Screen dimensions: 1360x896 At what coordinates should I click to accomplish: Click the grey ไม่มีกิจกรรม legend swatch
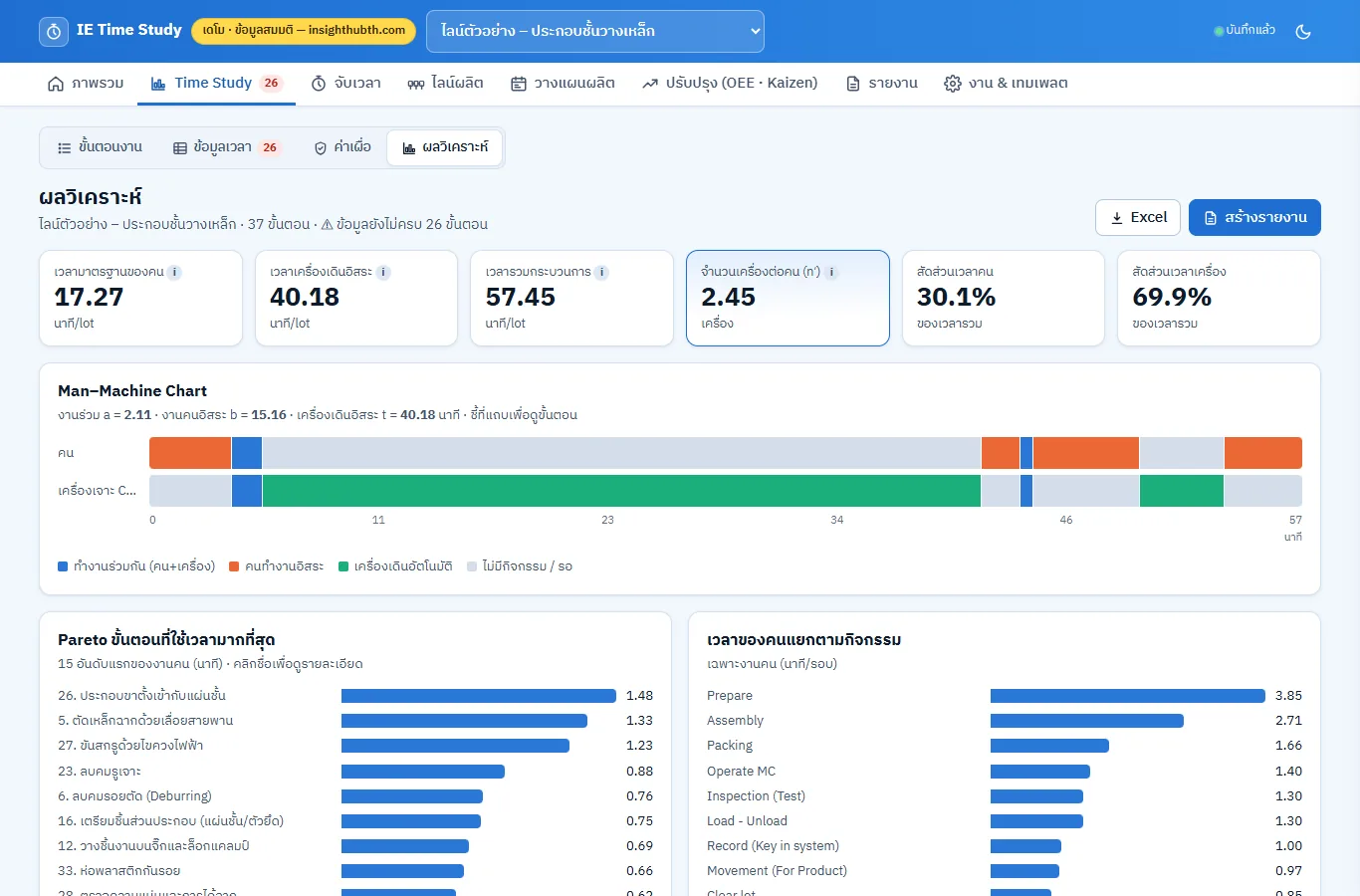(x=472, y=566)
